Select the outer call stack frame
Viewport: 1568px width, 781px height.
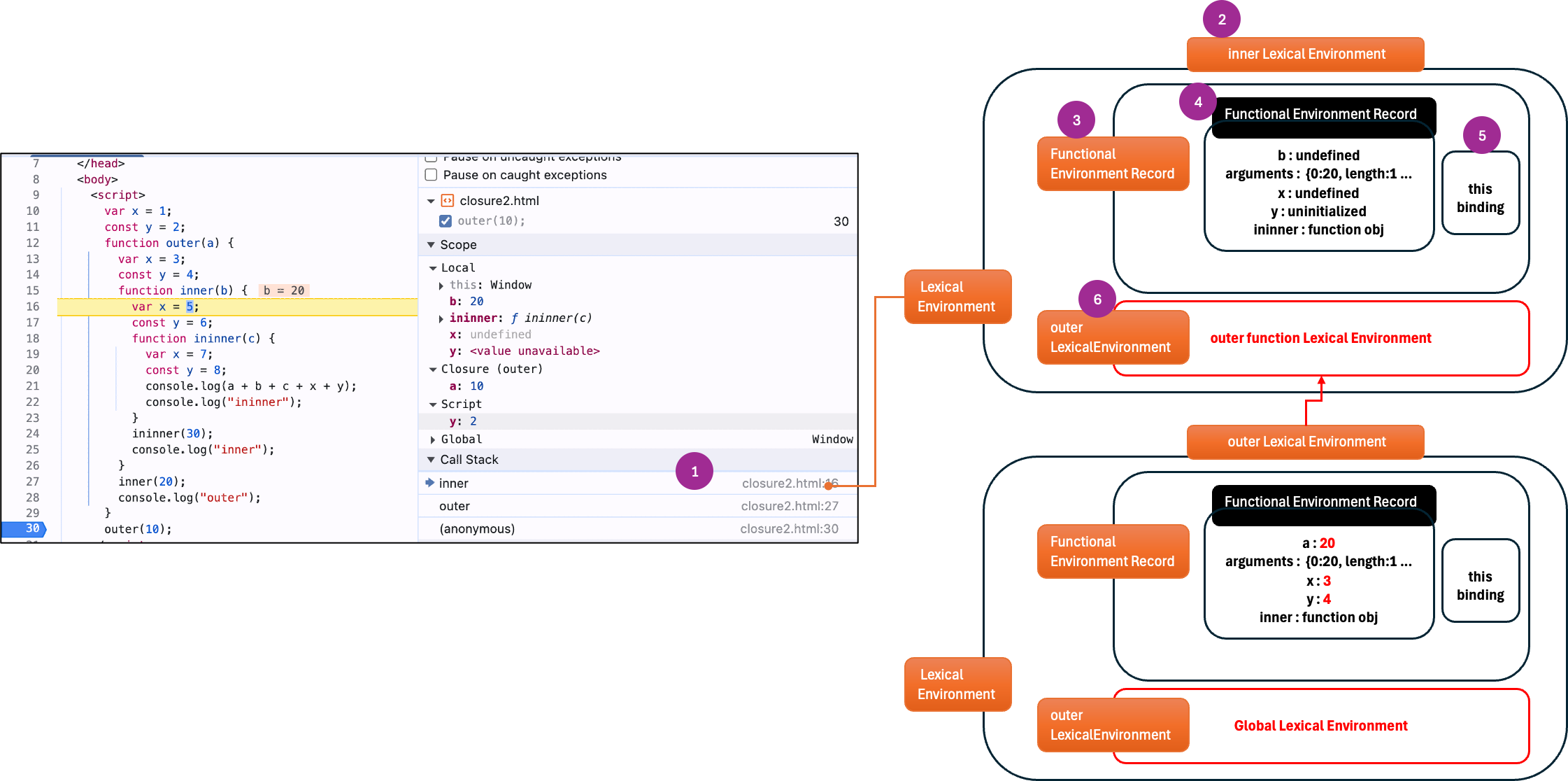[455, 506]
